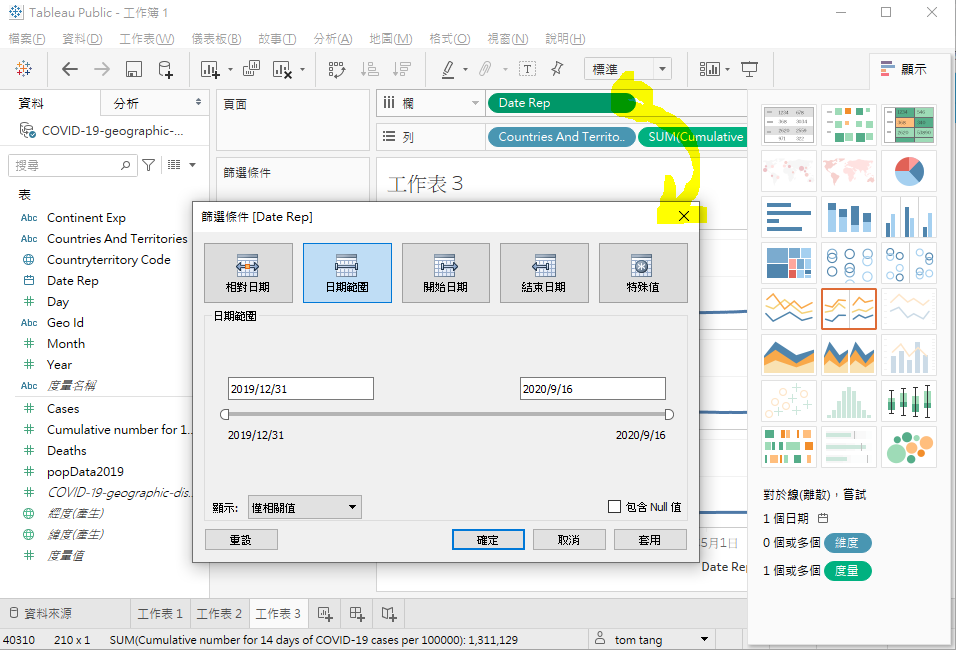Click the date range slider track
Viewport: 956px width, 650px height.
447,415
